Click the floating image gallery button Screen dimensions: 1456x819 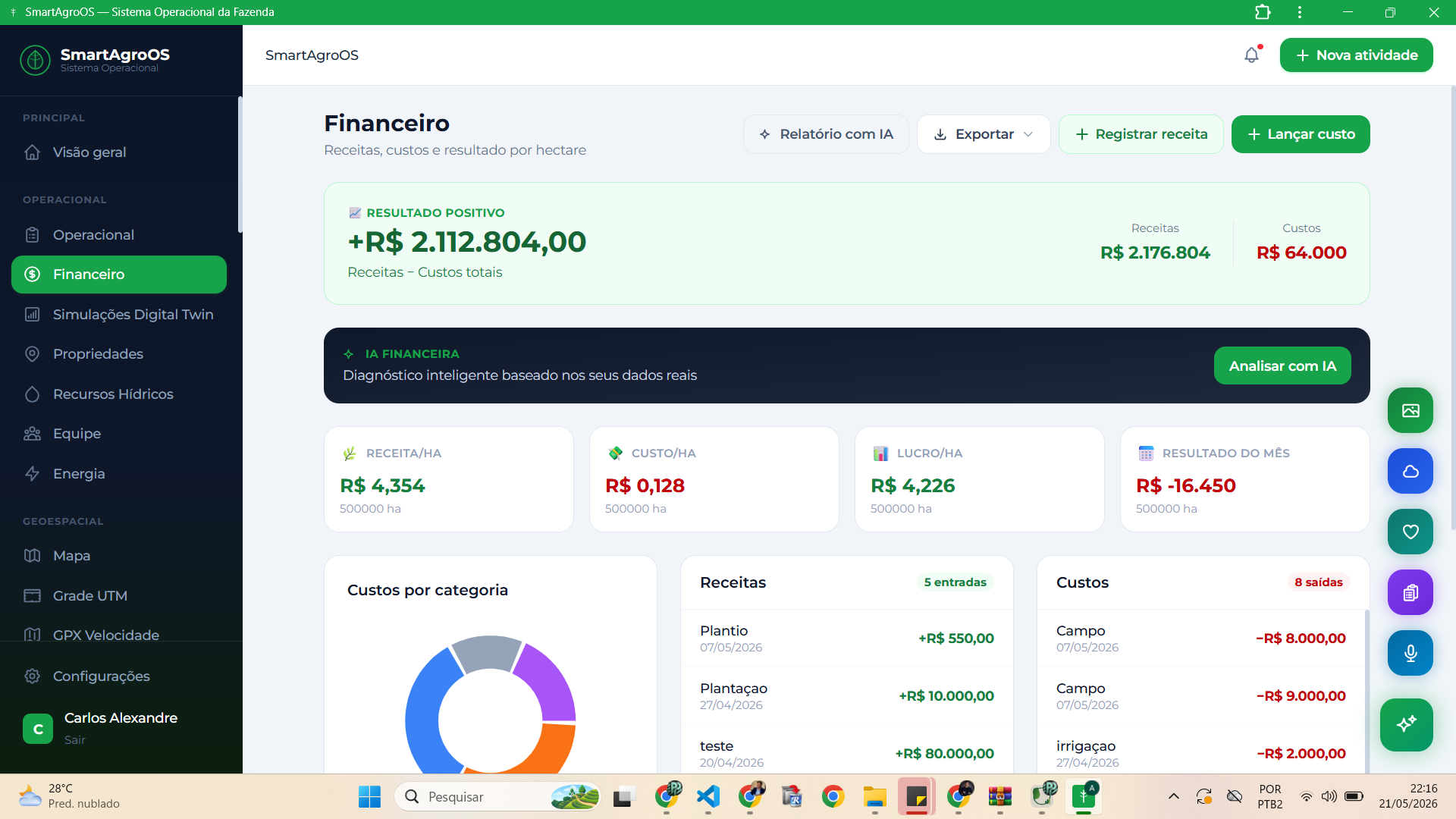1410,410
